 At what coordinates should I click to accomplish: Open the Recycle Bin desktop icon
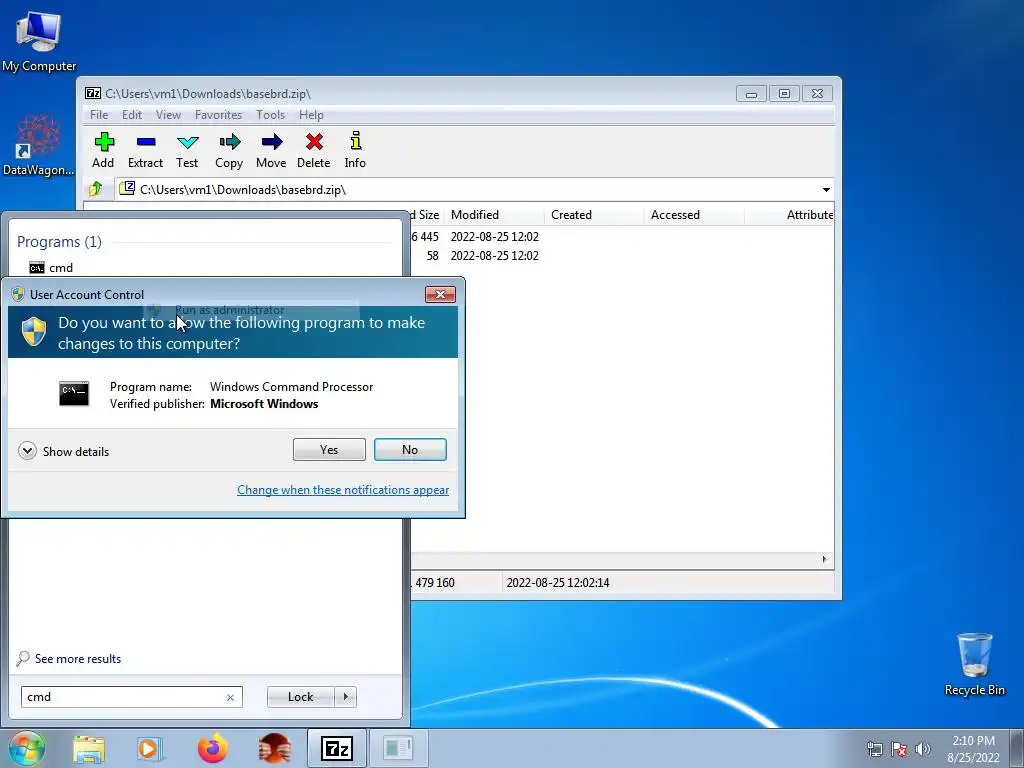pyautogui.click(x=974, y=664)
